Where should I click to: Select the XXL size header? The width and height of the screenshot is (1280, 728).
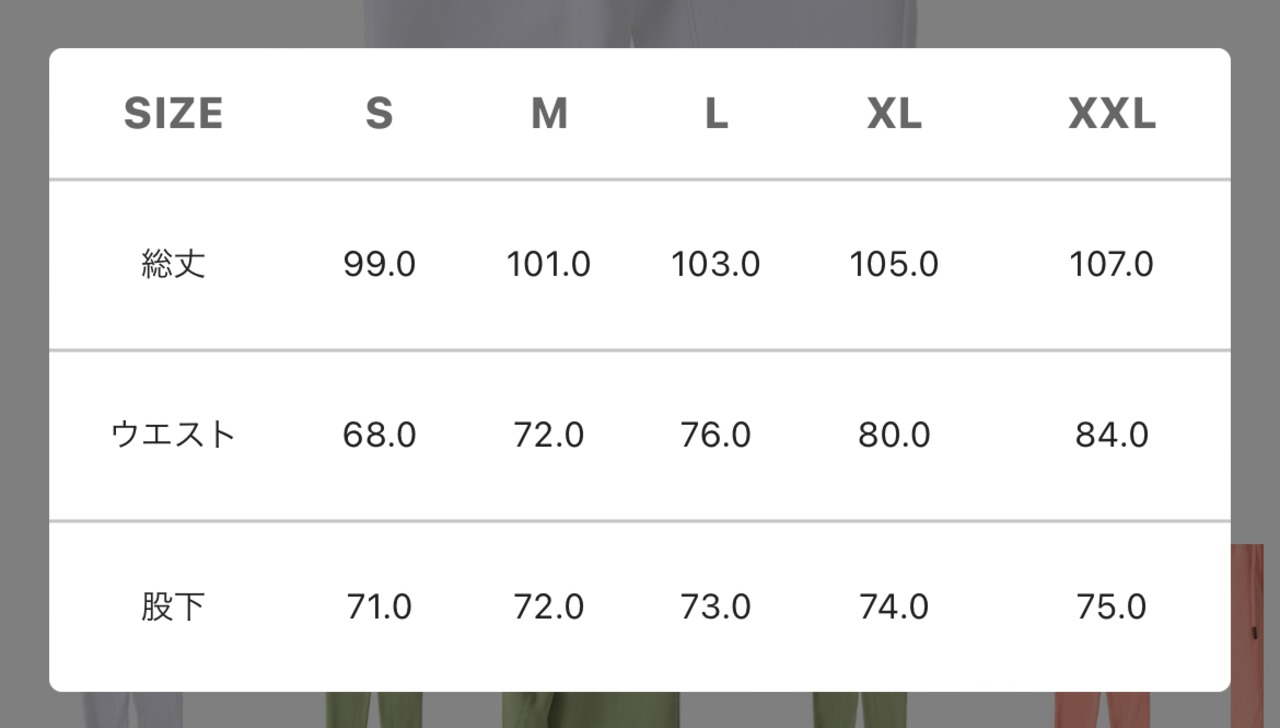(1112, 114)
